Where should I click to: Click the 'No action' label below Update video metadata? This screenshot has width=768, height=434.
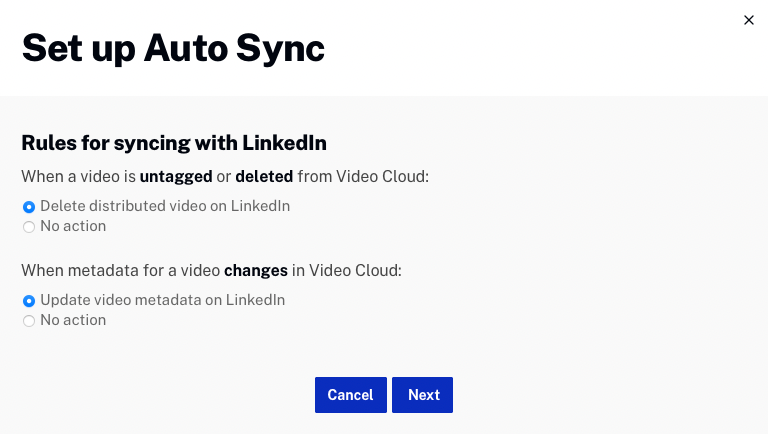click(73, 321)
